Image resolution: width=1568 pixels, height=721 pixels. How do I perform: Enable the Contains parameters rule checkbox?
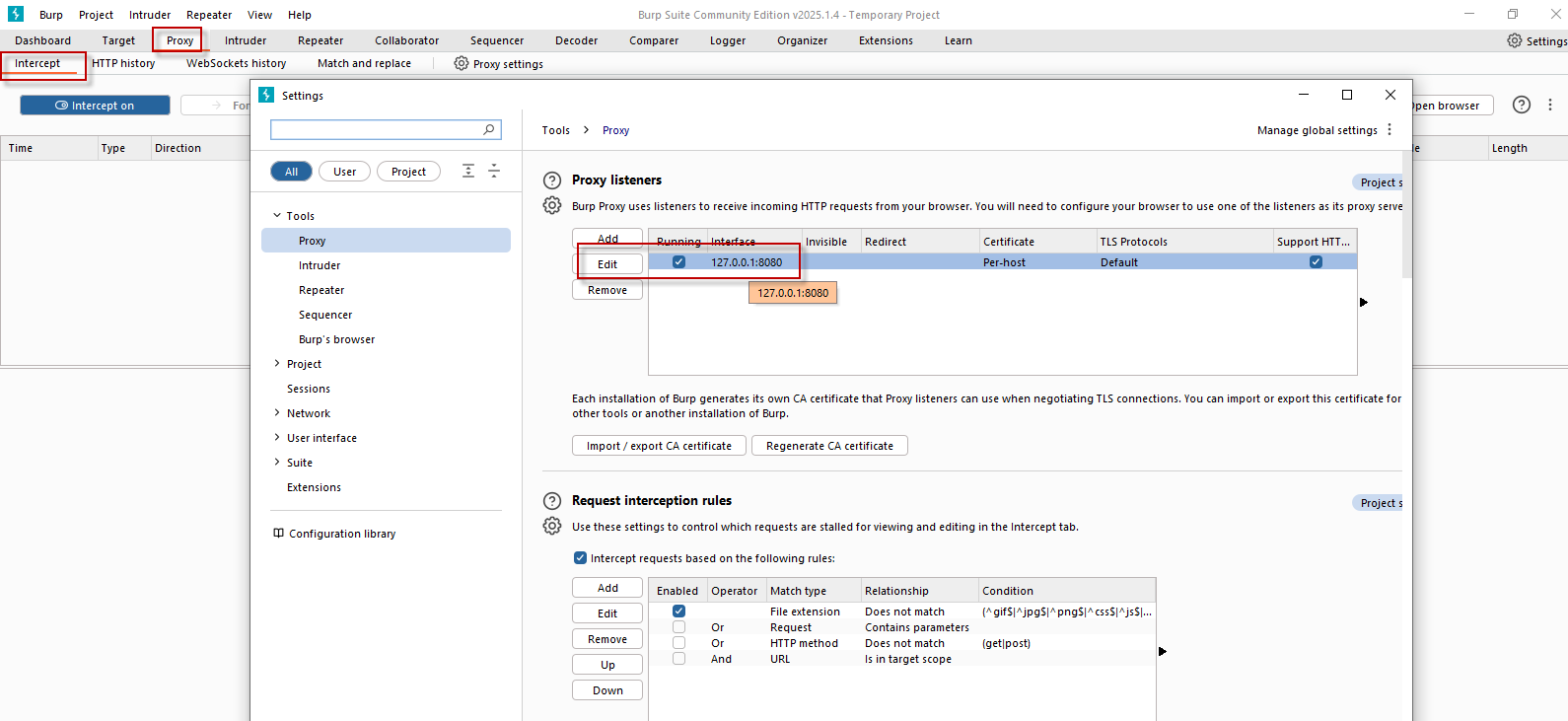[x=678, y=626]
